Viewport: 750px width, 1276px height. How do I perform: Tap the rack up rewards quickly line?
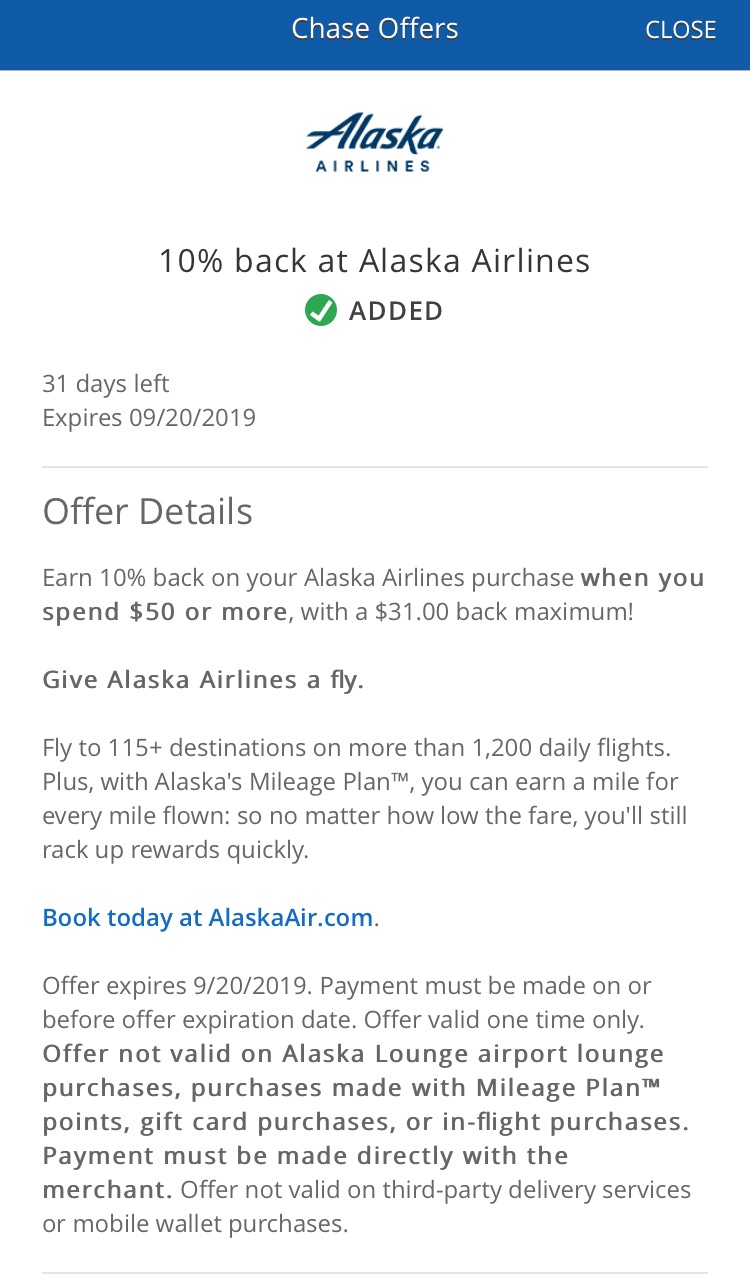click(175, 850)
